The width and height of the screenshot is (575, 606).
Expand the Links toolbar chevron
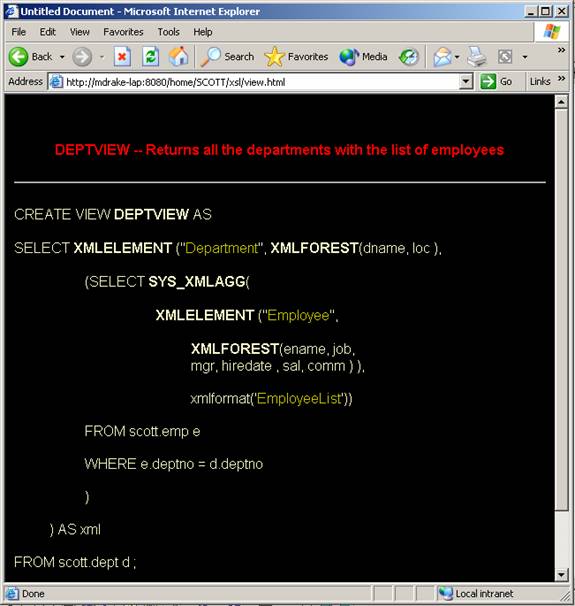click(561, 78)
